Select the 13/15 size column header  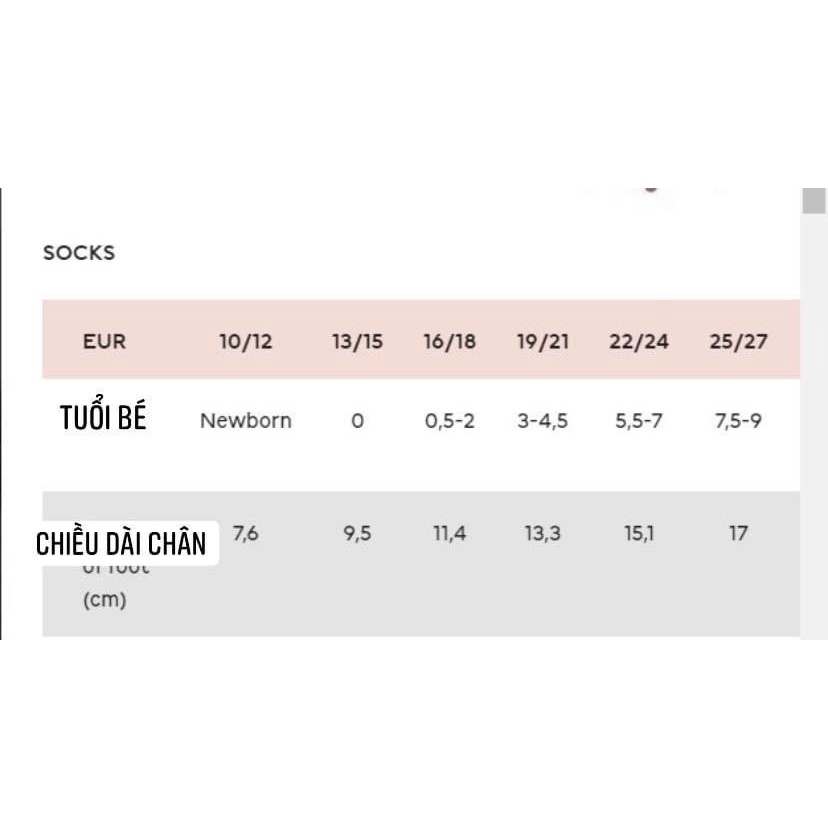click(x=357, y=341)
